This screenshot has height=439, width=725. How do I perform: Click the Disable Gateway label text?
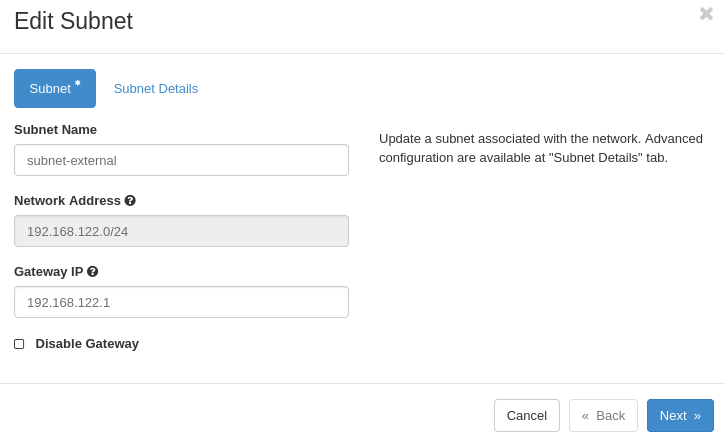(x=87, y=344)
